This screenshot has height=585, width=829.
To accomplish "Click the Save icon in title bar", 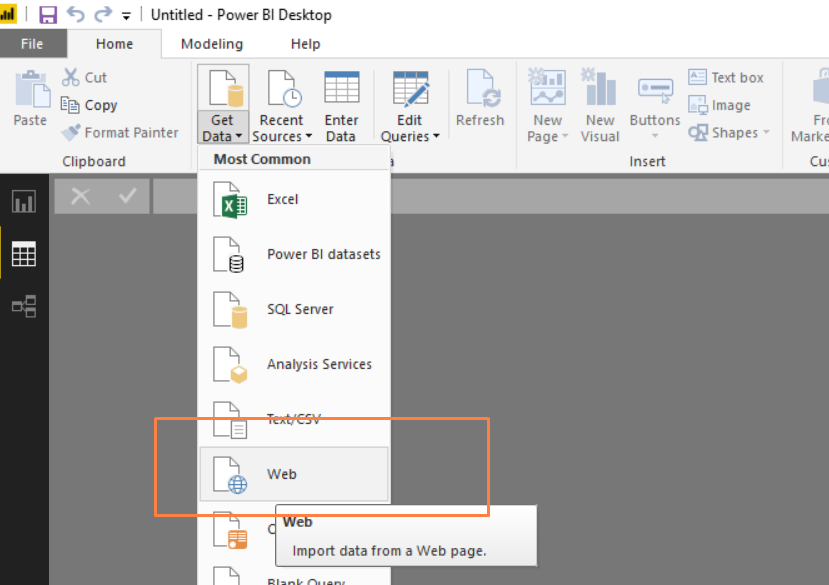I will [48, 14].
